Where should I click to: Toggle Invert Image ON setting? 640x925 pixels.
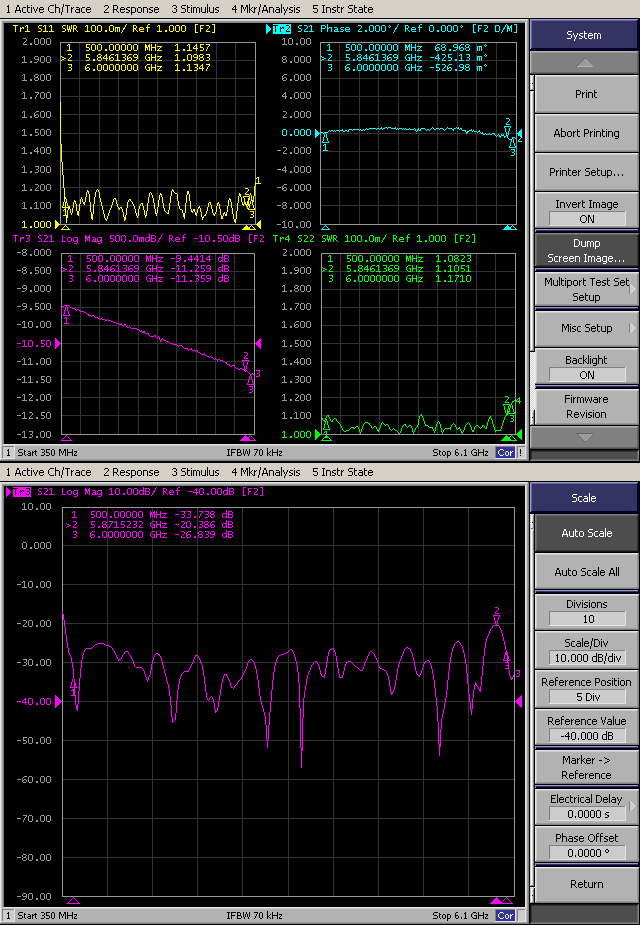[587, 219]
